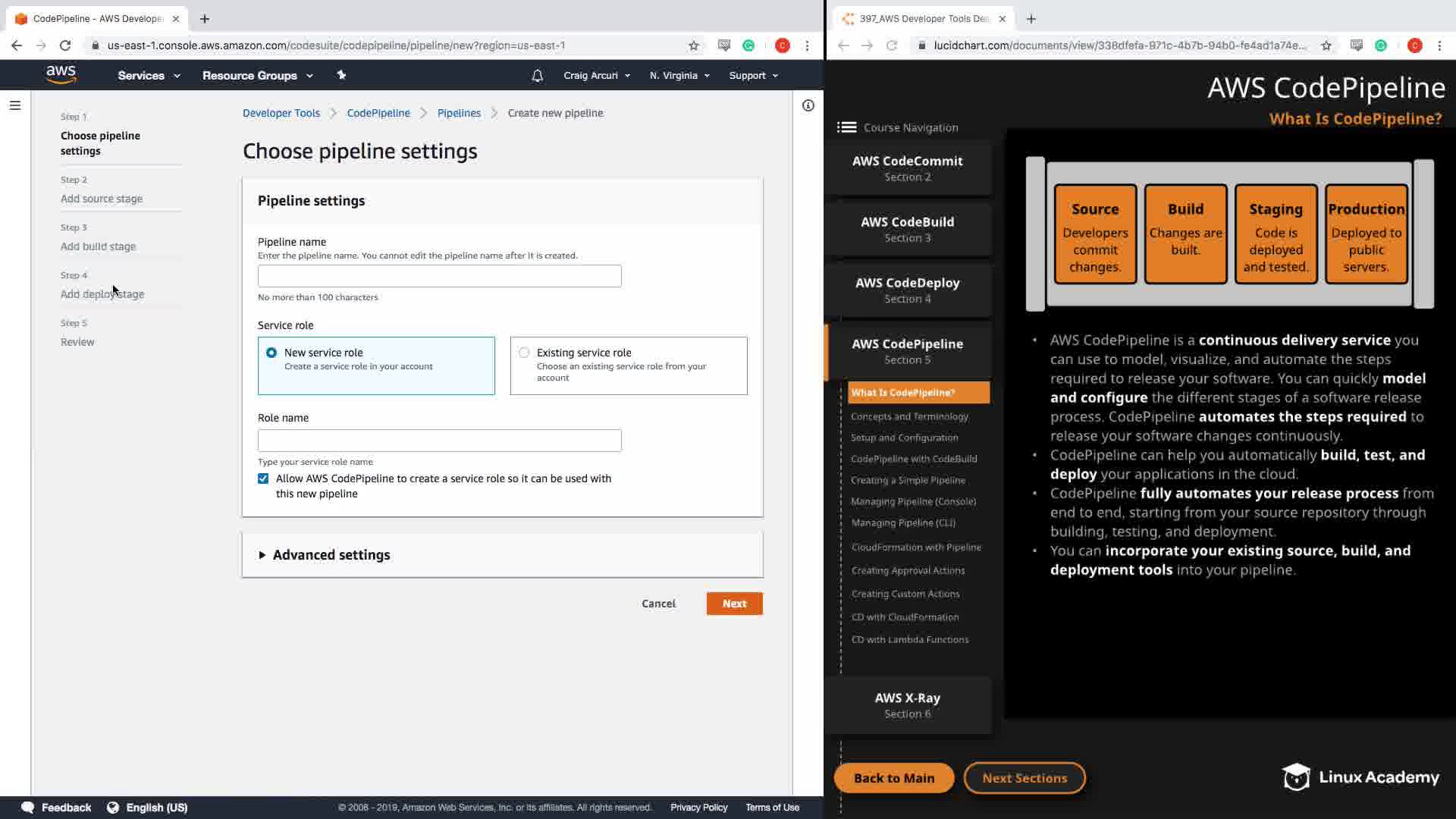Click the Course Navigation list icon
1456x819 pixels.
click(846, 127)
